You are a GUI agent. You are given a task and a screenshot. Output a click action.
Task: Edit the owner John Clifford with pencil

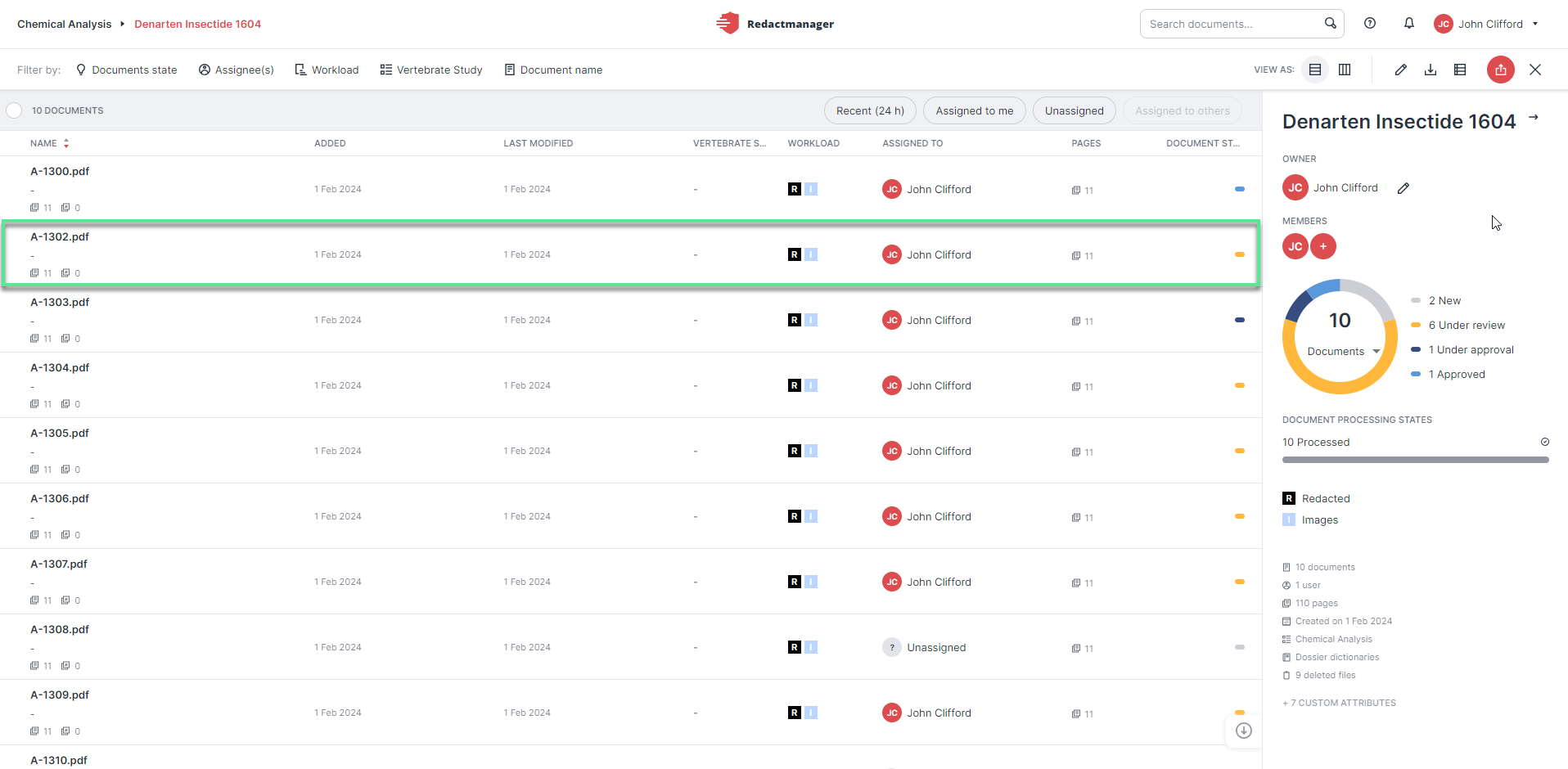(1404, 188)
